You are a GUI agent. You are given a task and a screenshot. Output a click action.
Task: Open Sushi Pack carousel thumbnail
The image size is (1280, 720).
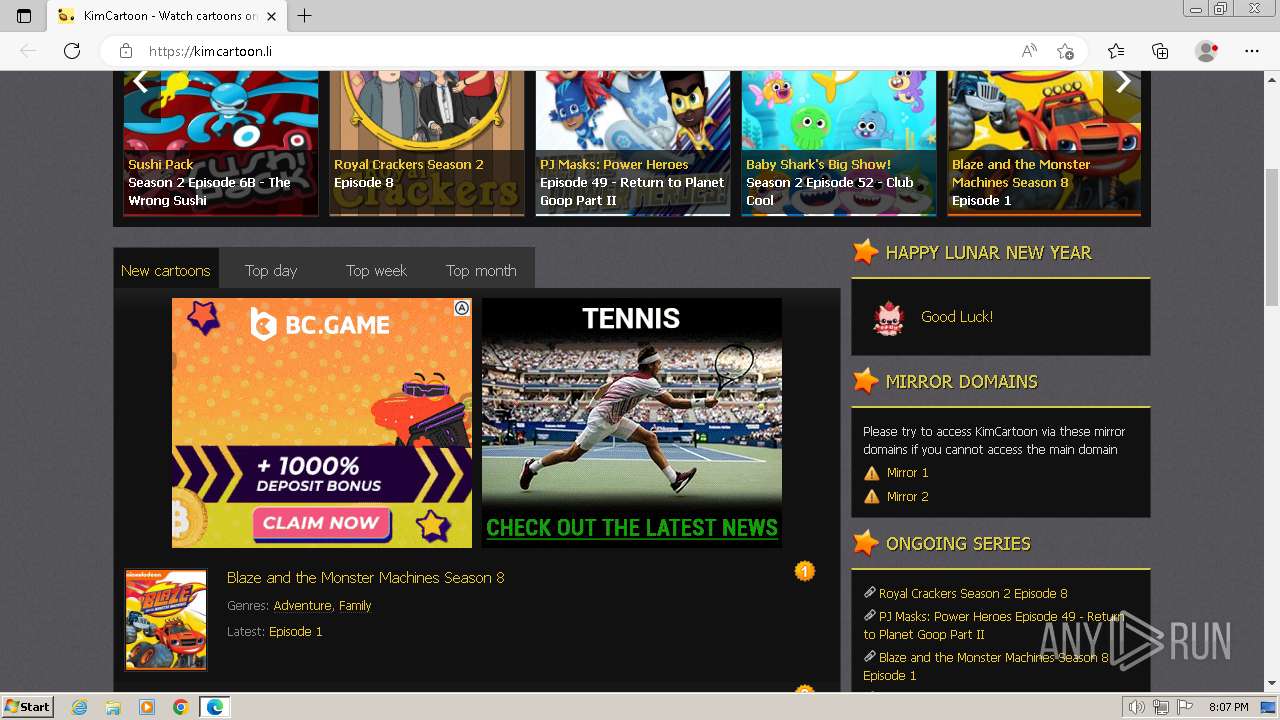tap(220, 142)
